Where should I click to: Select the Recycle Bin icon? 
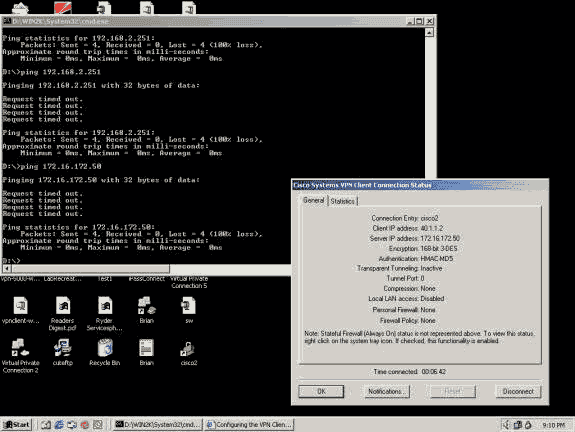105,348
